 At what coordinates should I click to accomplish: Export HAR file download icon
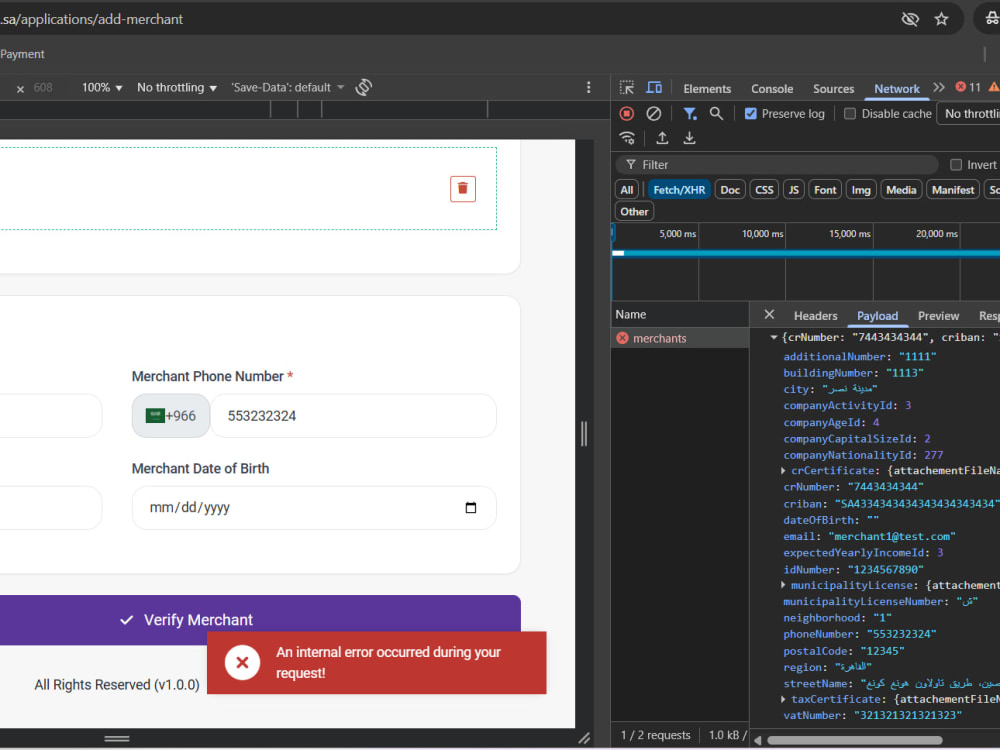click(x=689, y=138)
